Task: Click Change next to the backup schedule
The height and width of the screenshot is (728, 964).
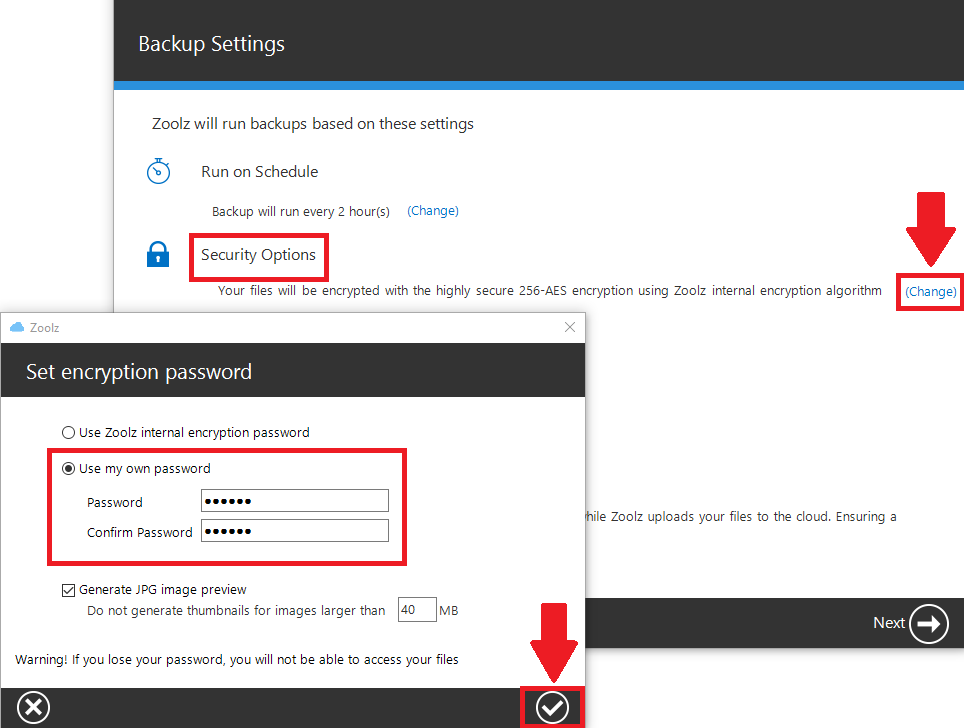Action: pos(432,210)
